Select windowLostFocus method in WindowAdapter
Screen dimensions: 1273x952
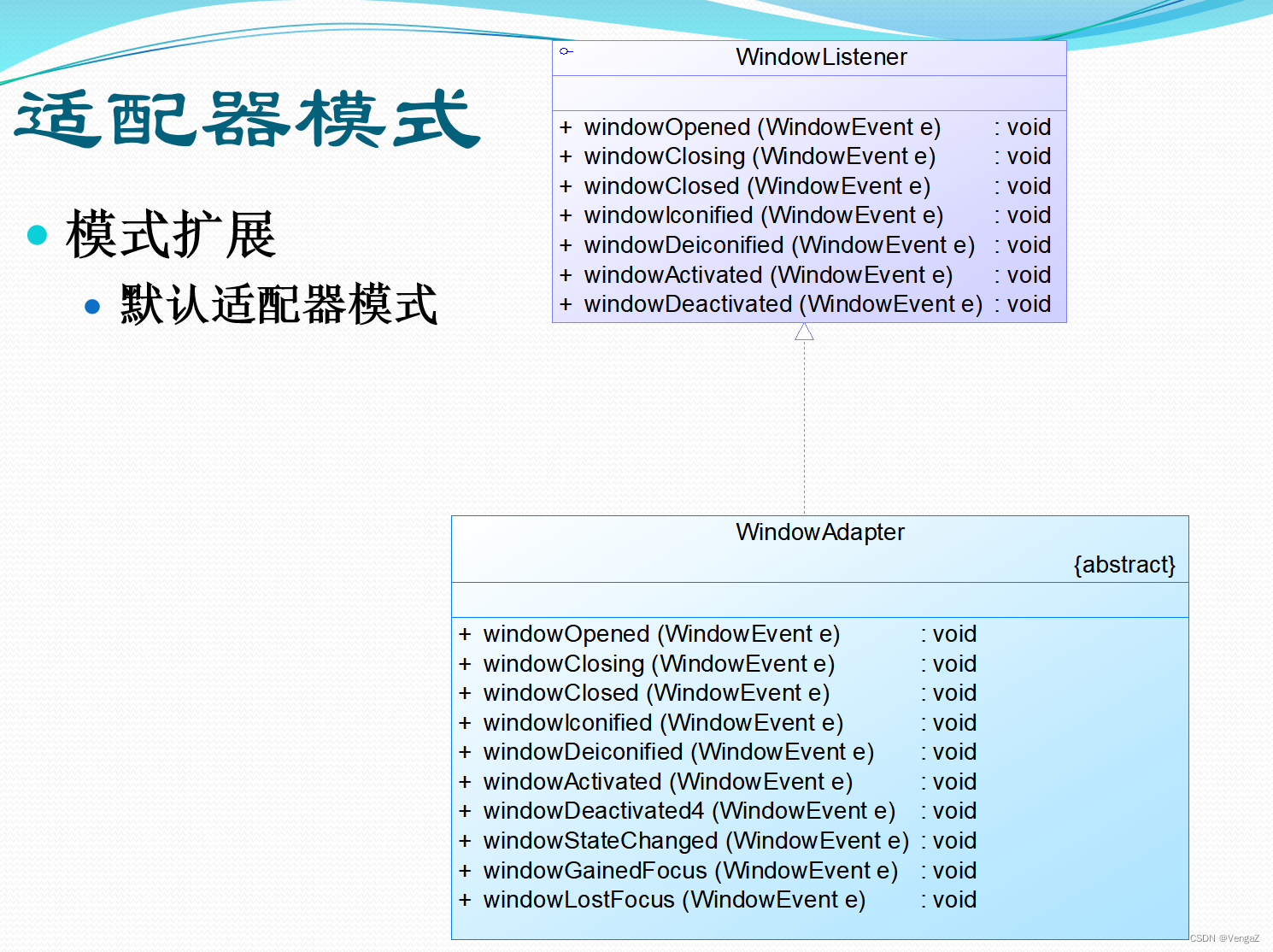click(x=718, y=900)
